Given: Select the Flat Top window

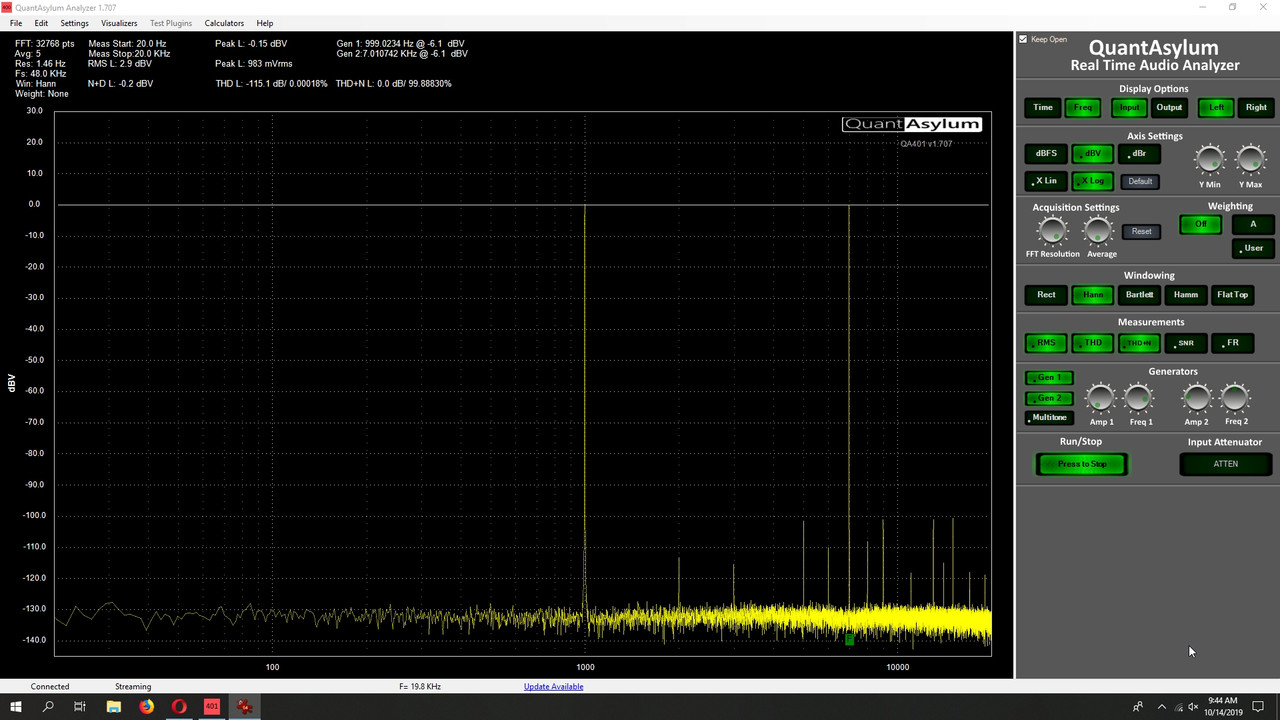Looking at the screenshot, I should pos(1232,295).
